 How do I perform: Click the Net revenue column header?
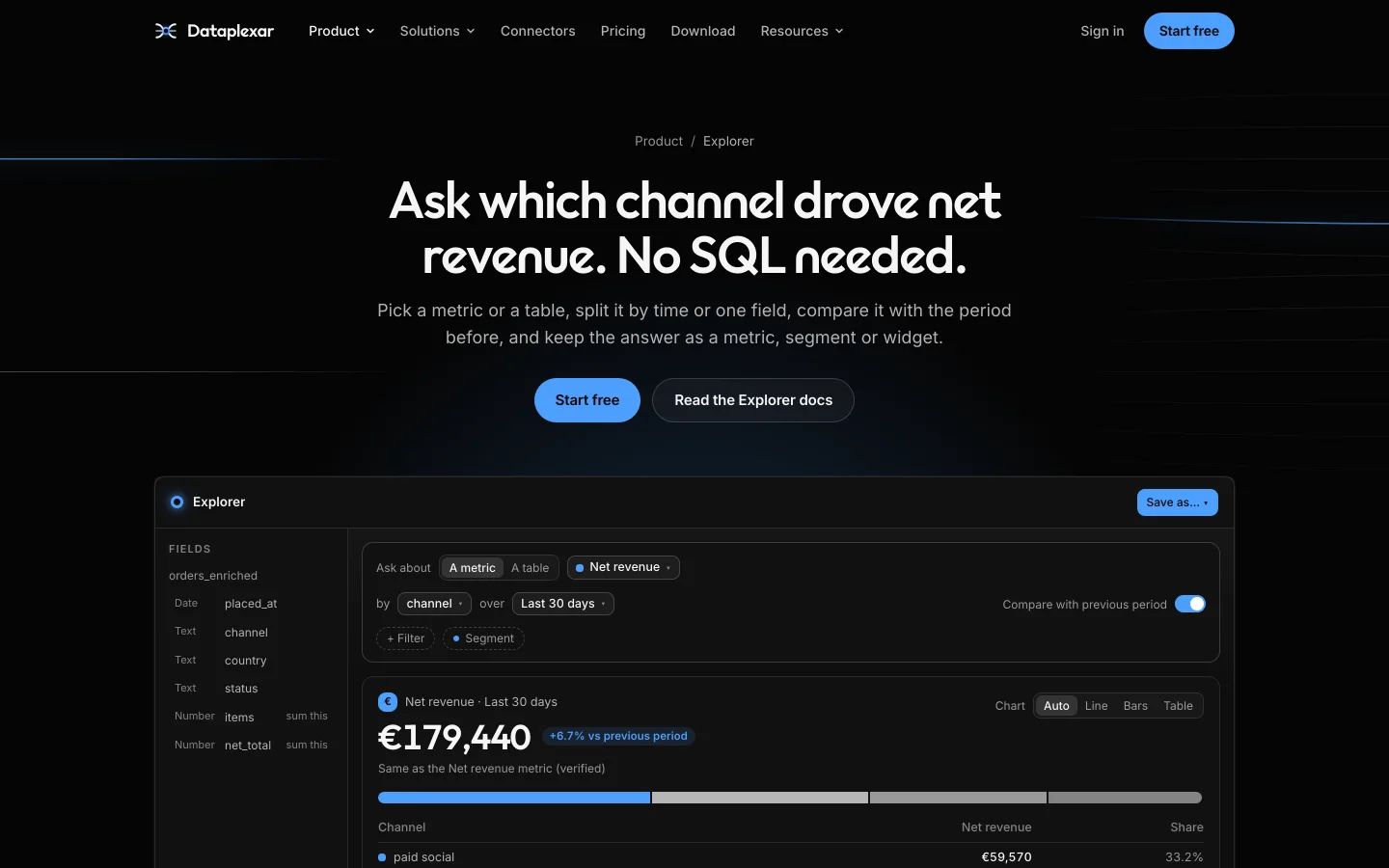(x=996, y=827)
